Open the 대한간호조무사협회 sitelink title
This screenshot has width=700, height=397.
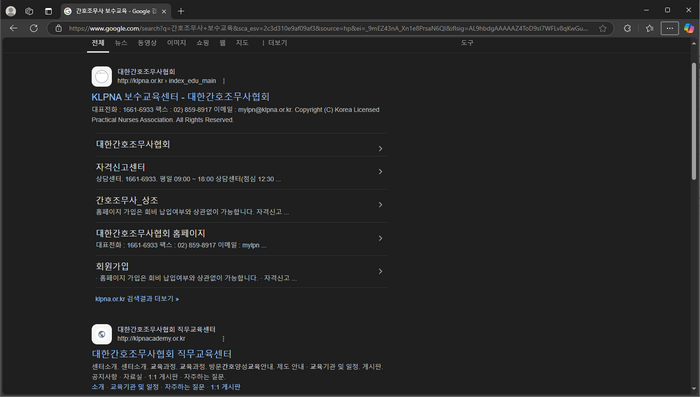coord(133,144)
